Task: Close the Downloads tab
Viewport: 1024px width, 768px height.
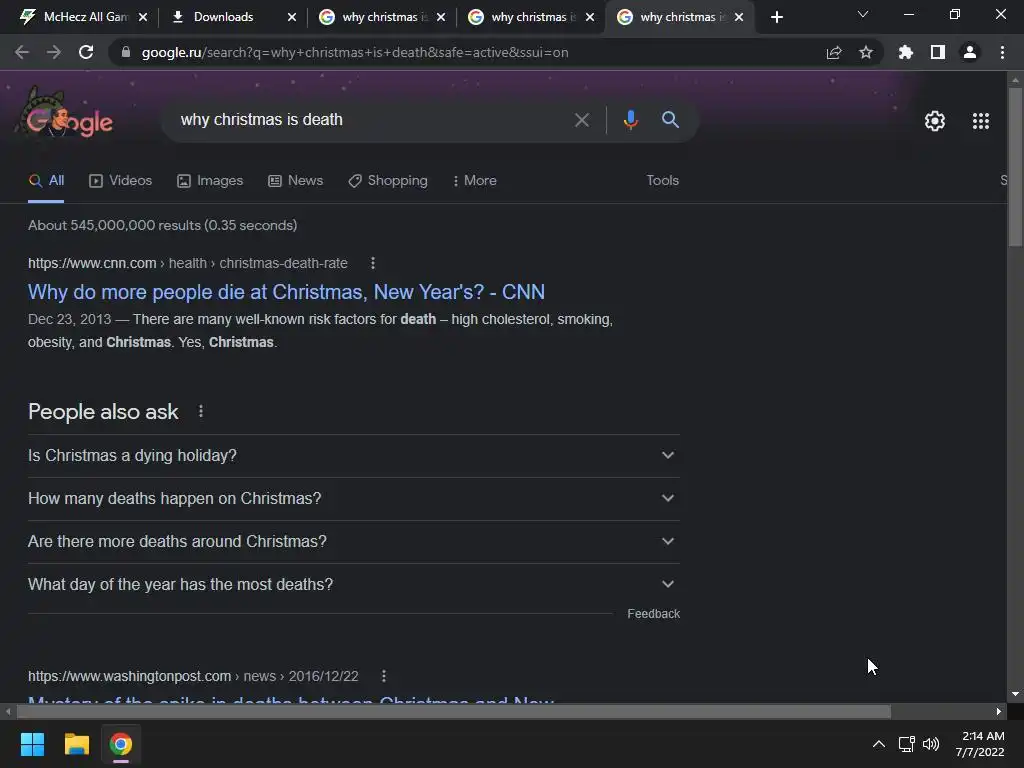Action: (292, 17)
